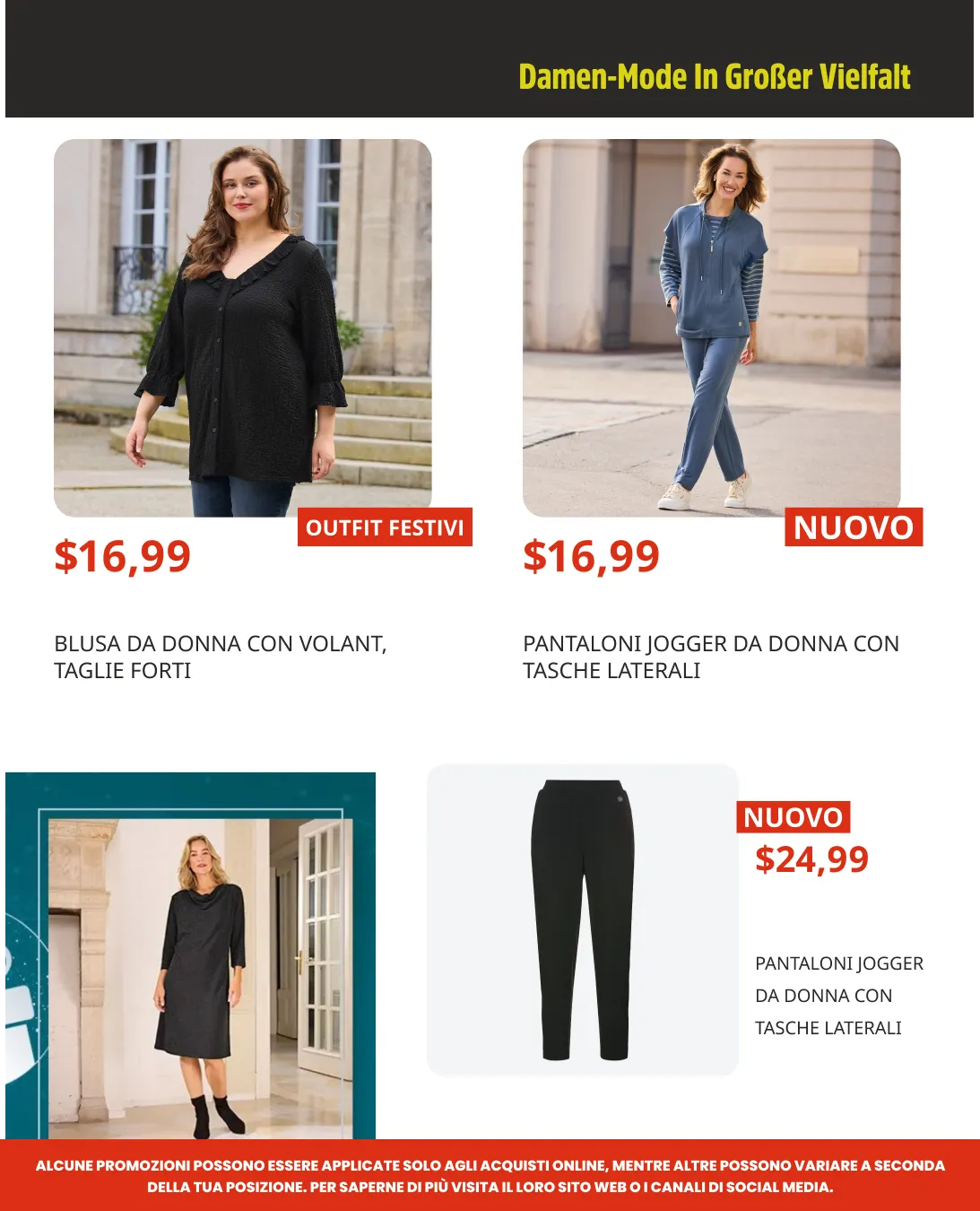Select the $16,99 price under the blouse

pyautogui.click(x=123, y=556)
